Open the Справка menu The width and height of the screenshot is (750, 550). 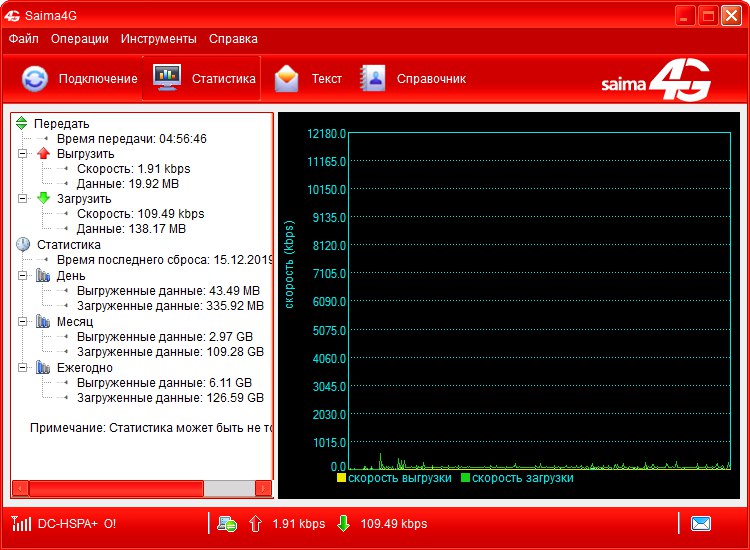(x=233, y=39)
